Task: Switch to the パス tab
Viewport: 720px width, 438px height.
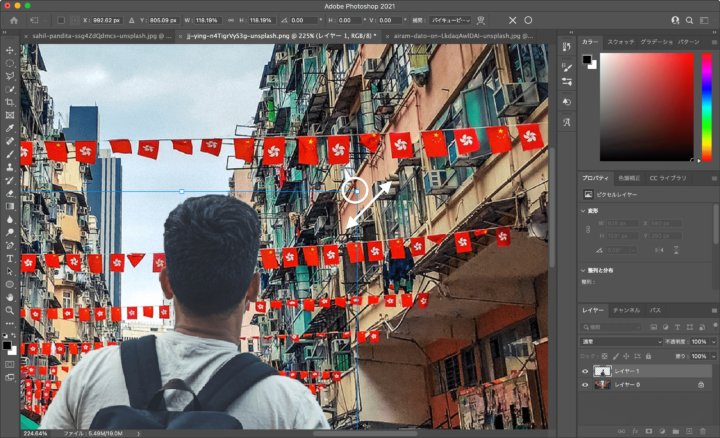Action: point(655,310)
